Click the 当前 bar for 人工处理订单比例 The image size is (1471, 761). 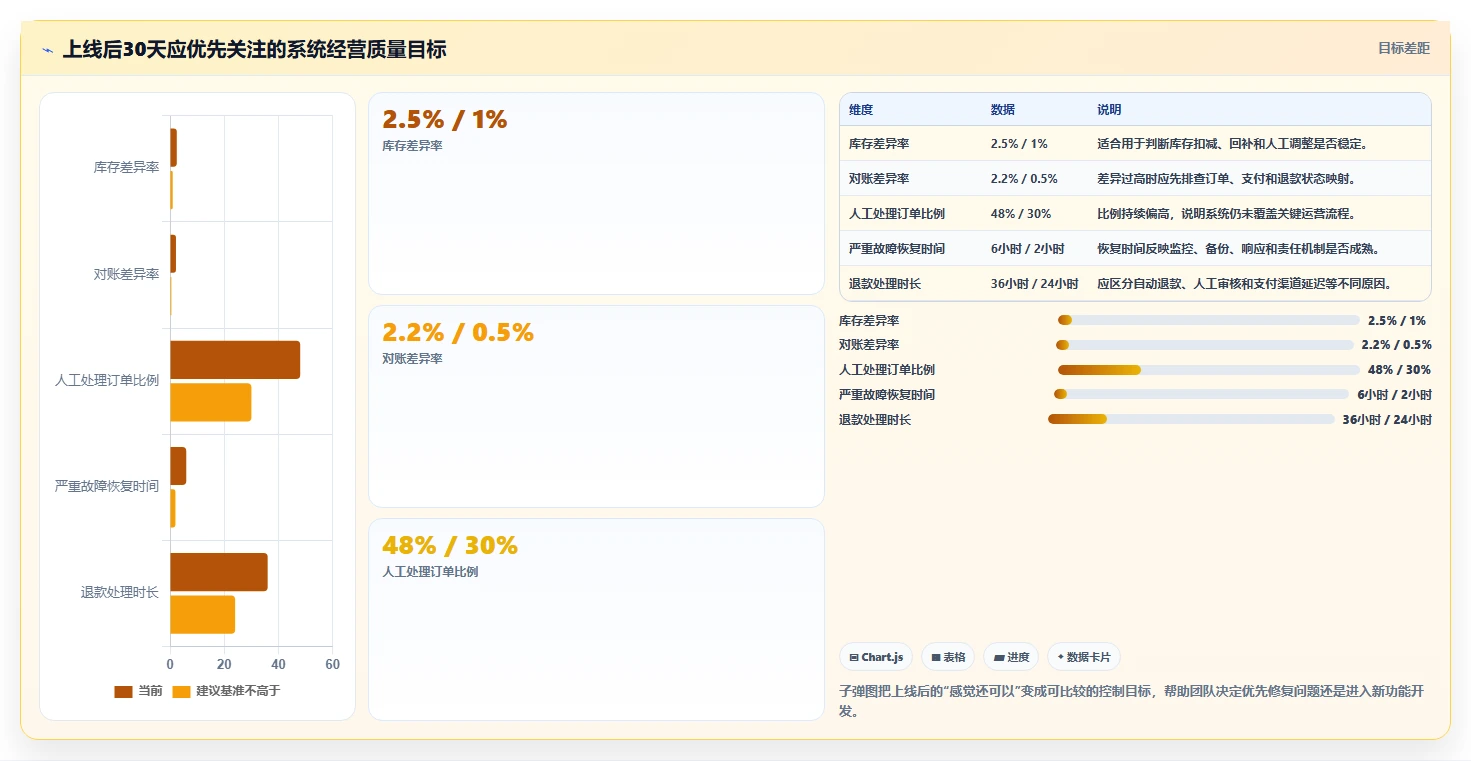coord(235,360)
